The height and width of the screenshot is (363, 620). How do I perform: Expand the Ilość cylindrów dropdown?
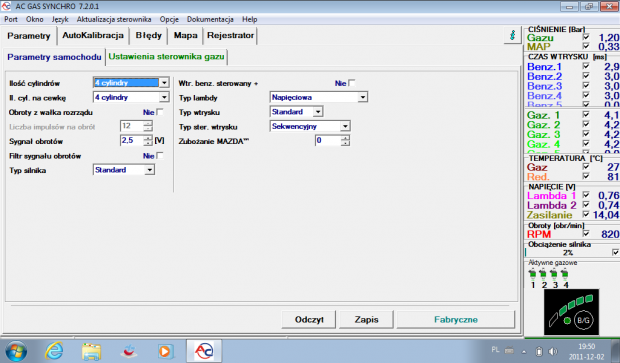(164, 83)
